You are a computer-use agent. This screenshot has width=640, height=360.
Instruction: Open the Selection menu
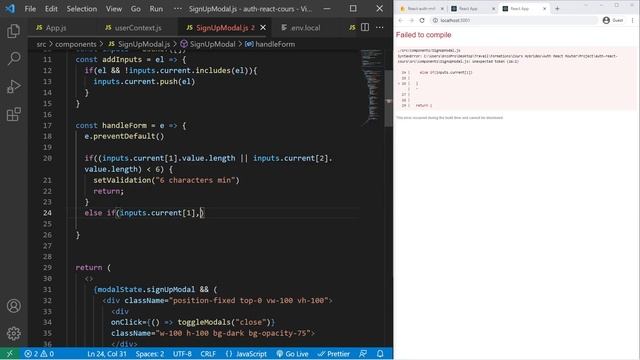82,9
